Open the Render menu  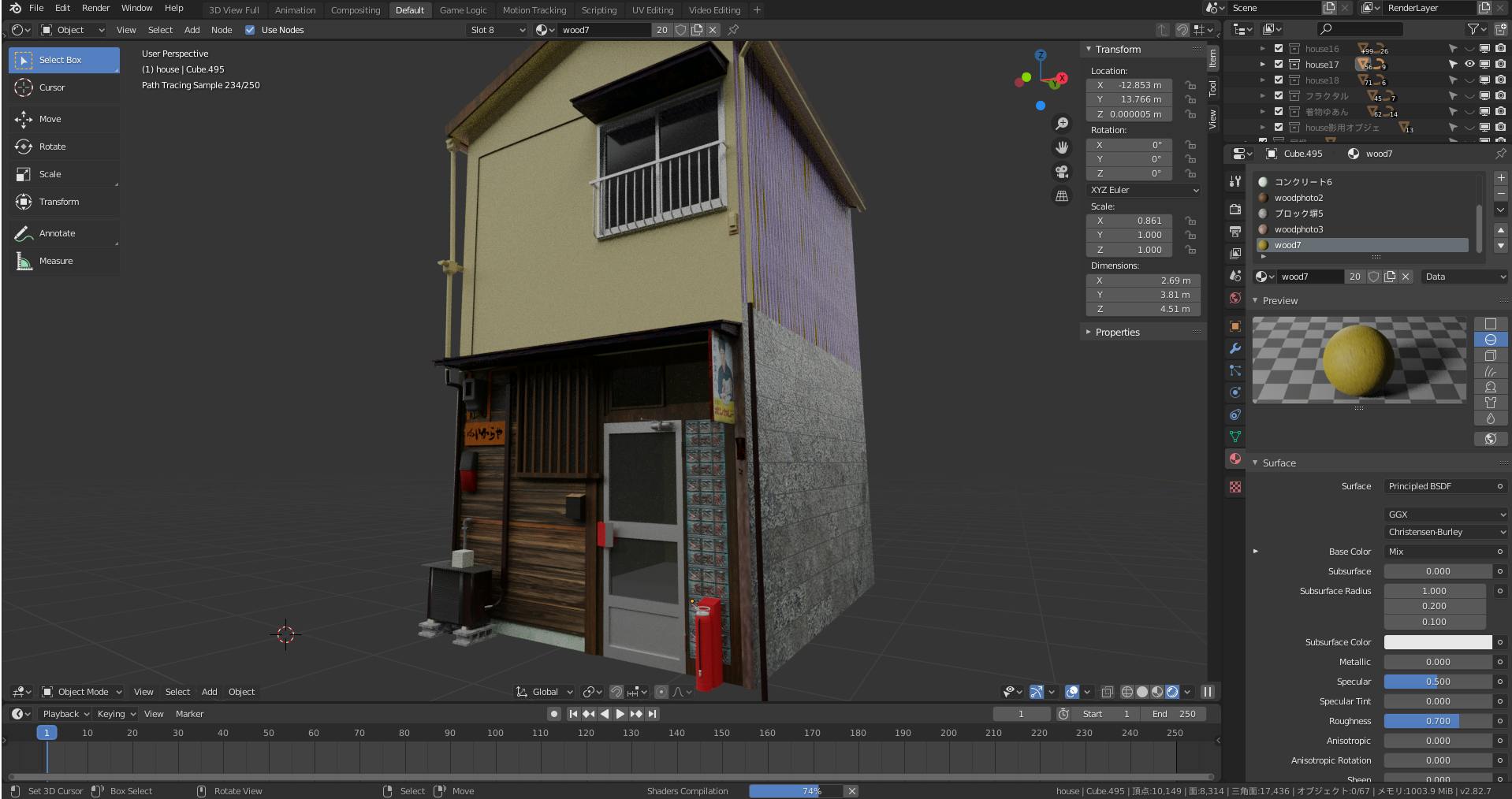[95, 8]
